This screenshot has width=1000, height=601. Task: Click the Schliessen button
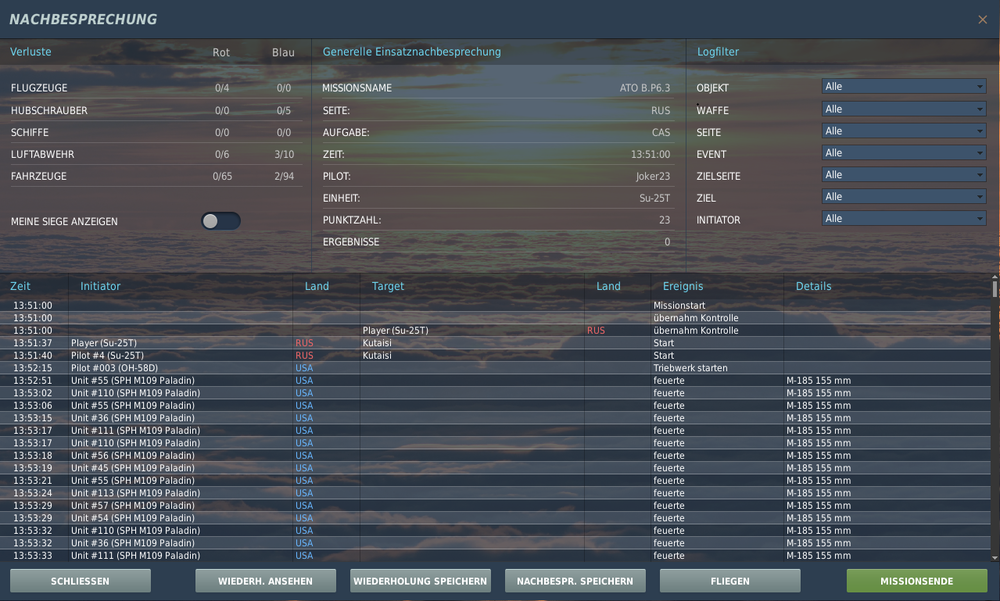80,581
